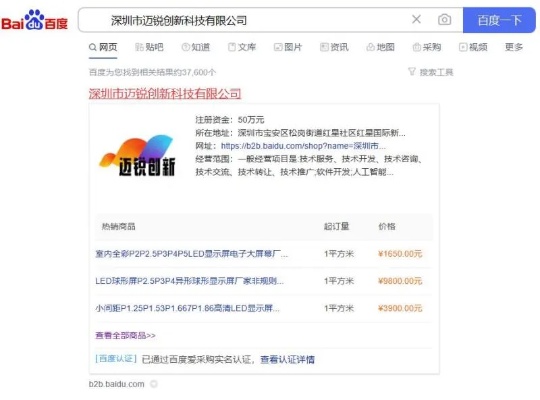Click the ¥3900.00元 price

pyautogui.click(x=400, y=308)
